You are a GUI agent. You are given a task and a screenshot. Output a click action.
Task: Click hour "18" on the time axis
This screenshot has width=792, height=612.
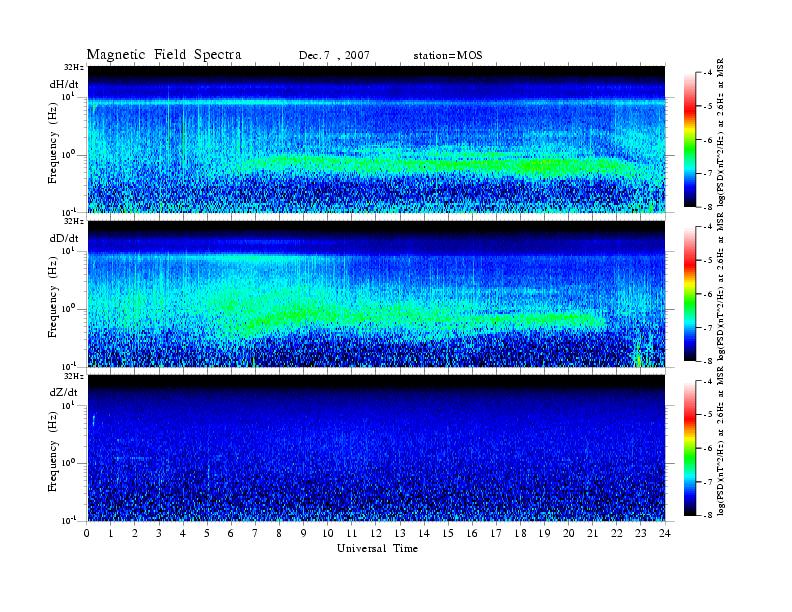pyautogui.click(x=520, y=533)
